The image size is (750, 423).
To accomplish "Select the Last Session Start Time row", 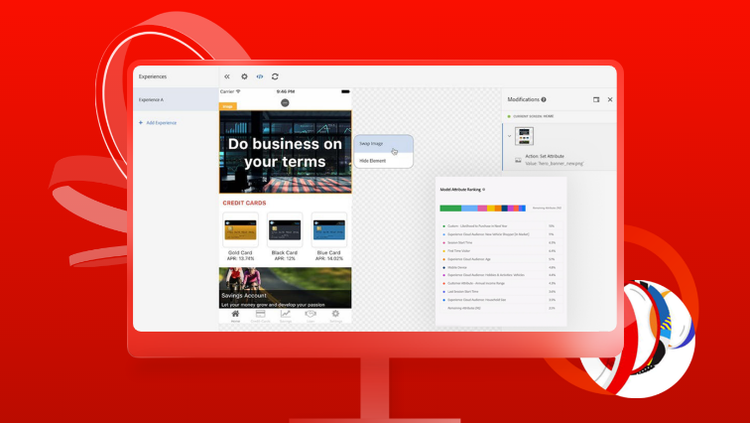I will (x=499, y=291).
